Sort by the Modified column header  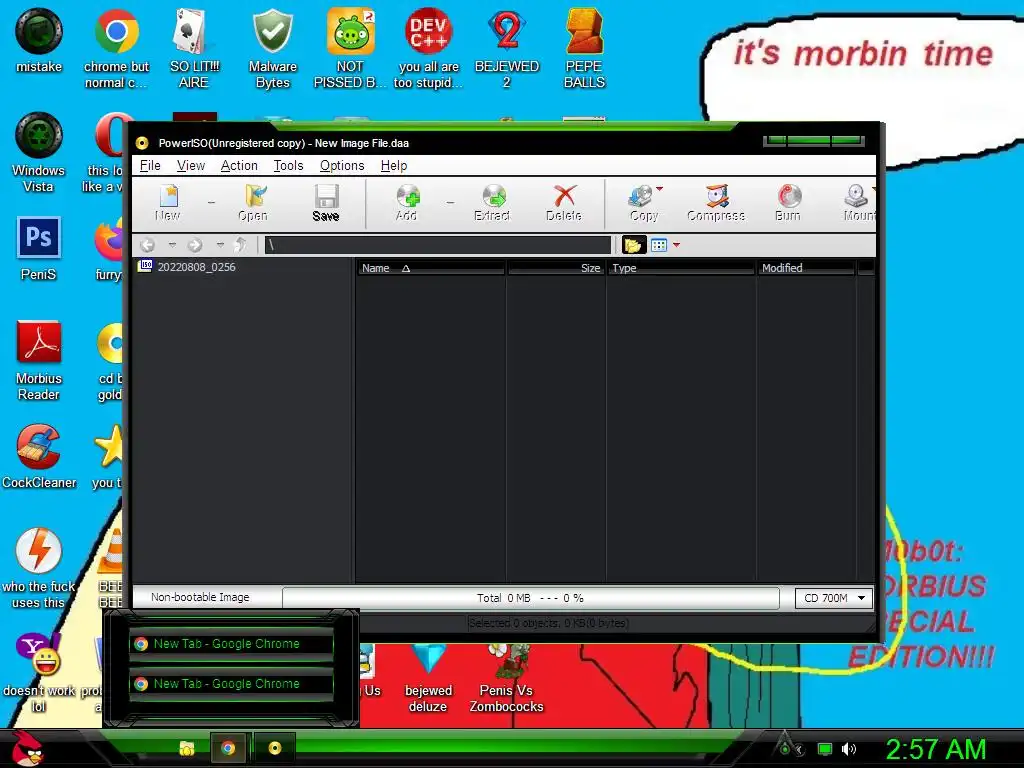(806, 268)
